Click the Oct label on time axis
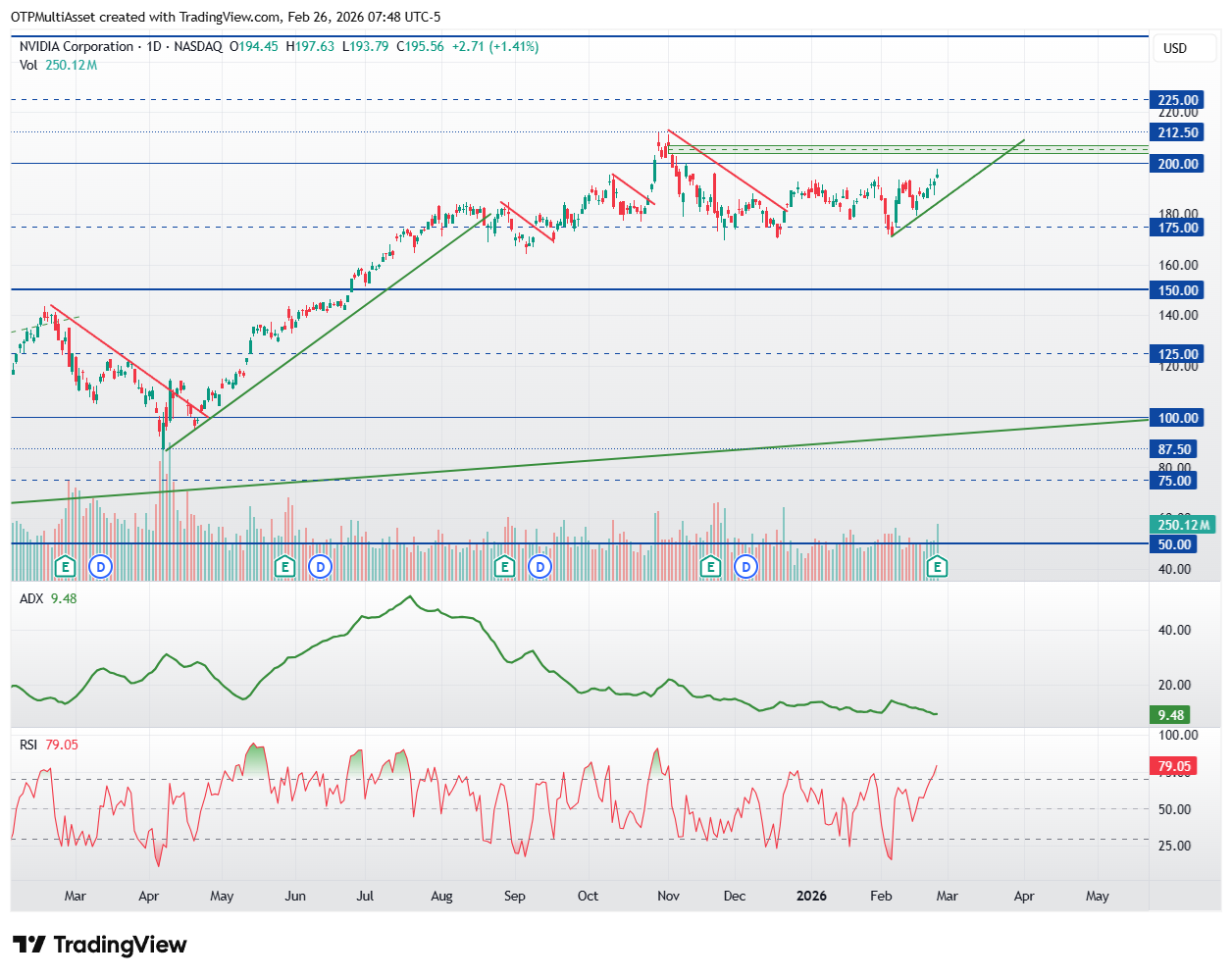1232x978 pixels. pyautogui.click(x=588, y=896)
